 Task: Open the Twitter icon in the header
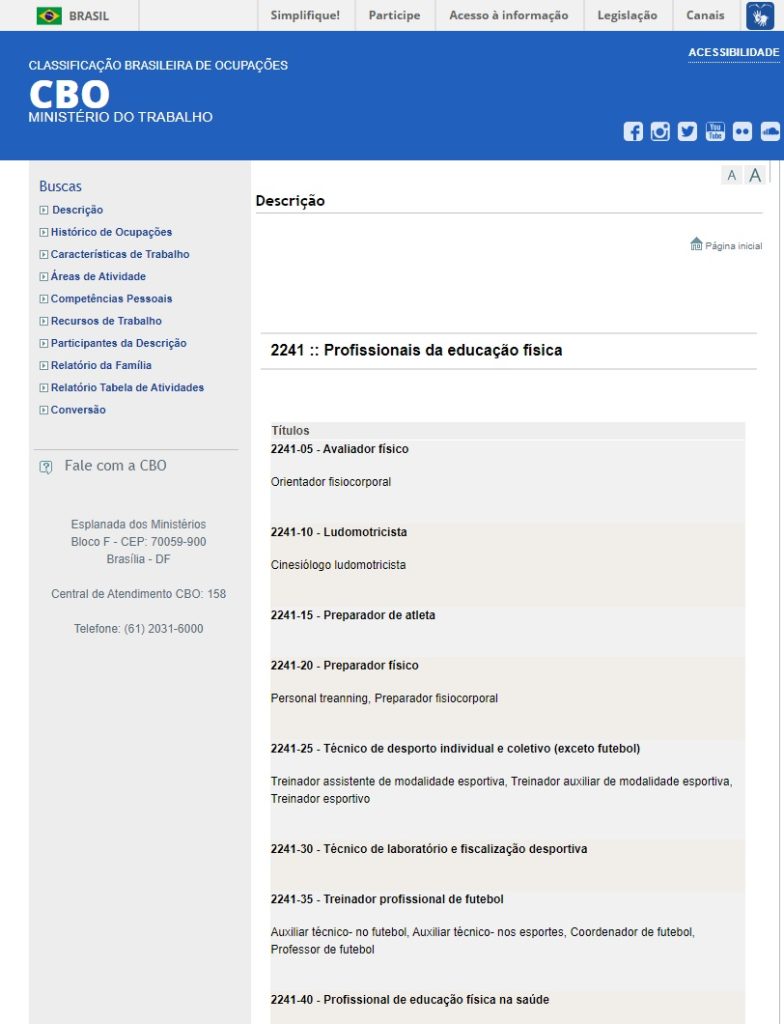(x=687, y=131)
